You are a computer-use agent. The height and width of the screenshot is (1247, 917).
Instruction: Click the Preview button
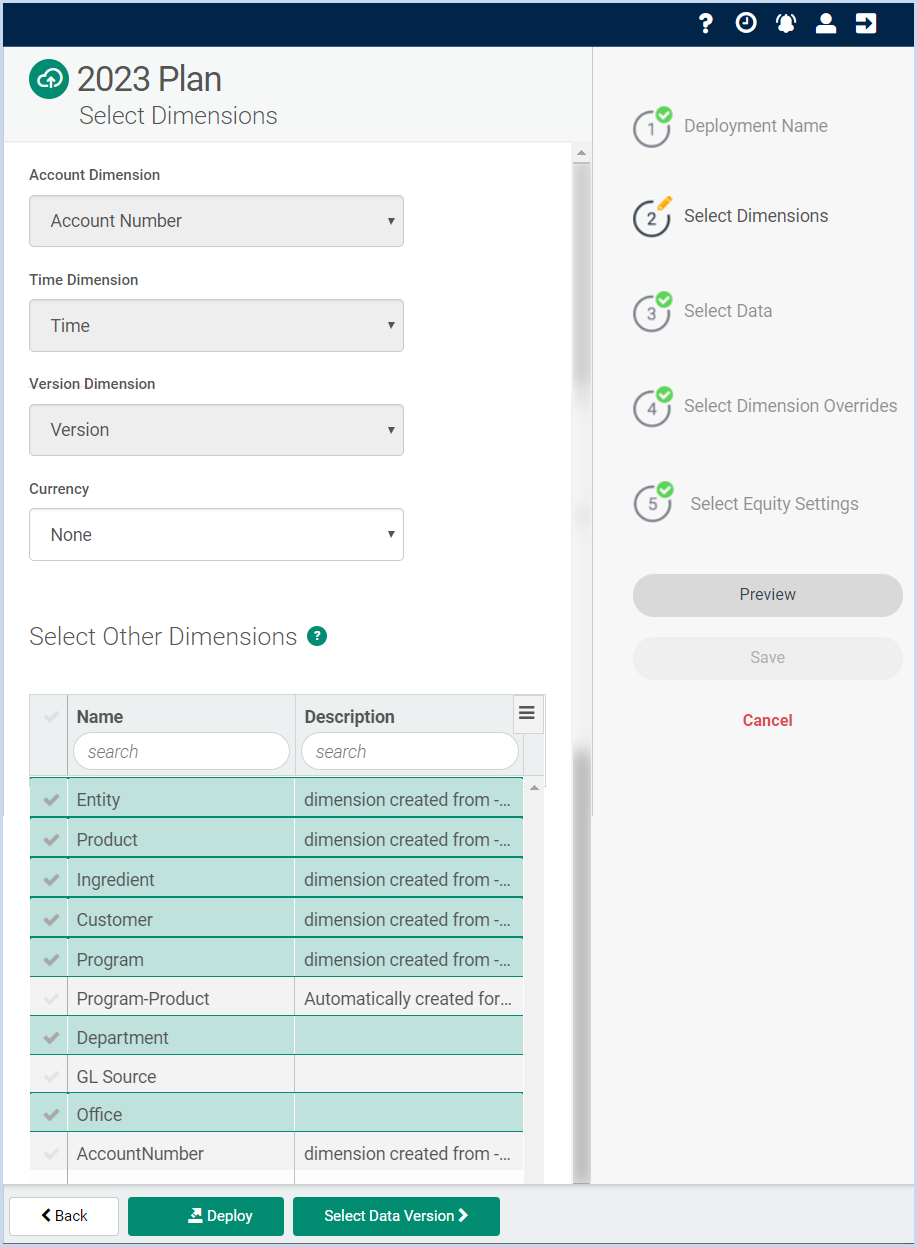[x=768, y=595]
